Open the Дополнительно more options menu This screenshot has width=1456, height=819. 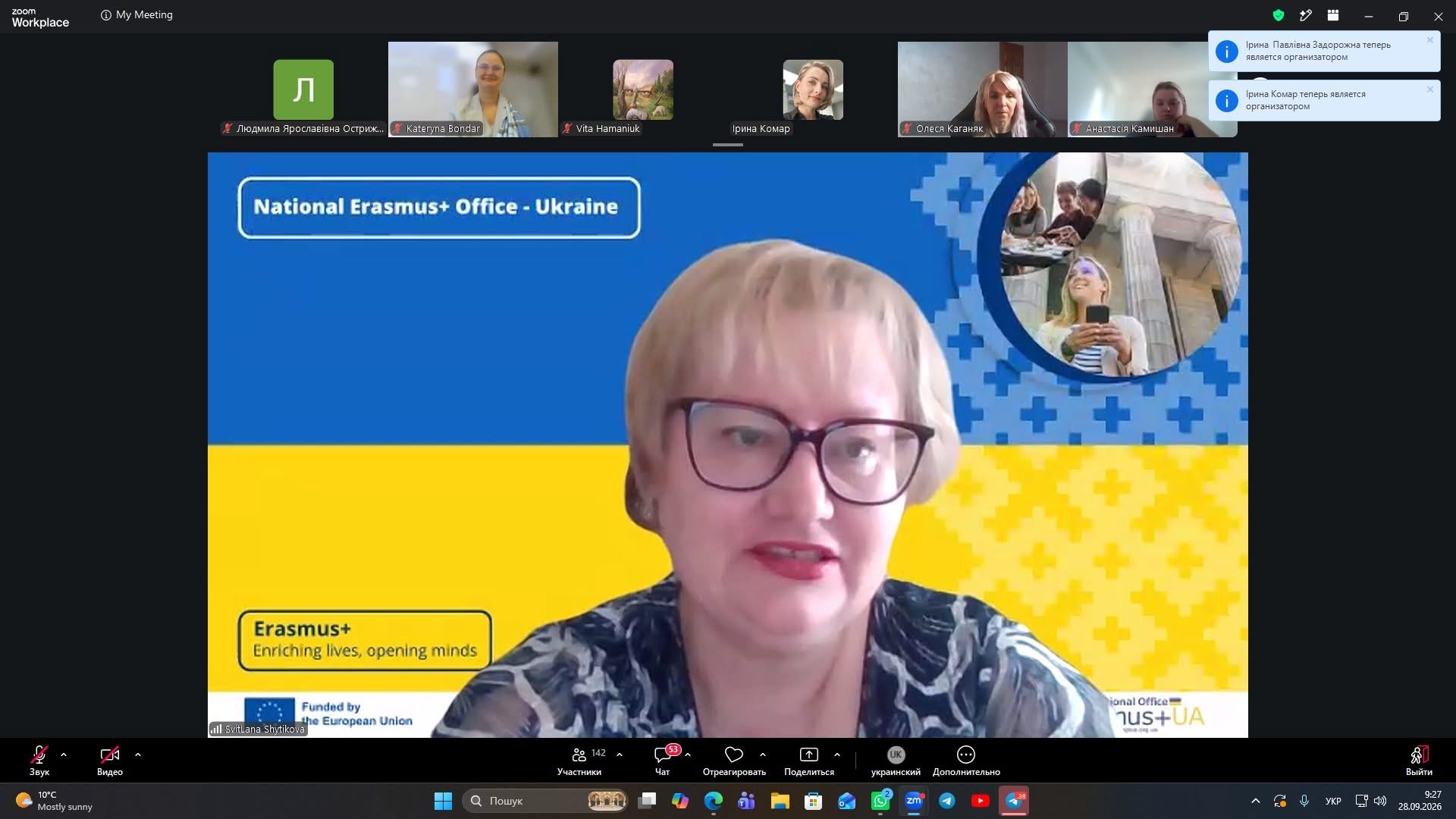(966, 761)
